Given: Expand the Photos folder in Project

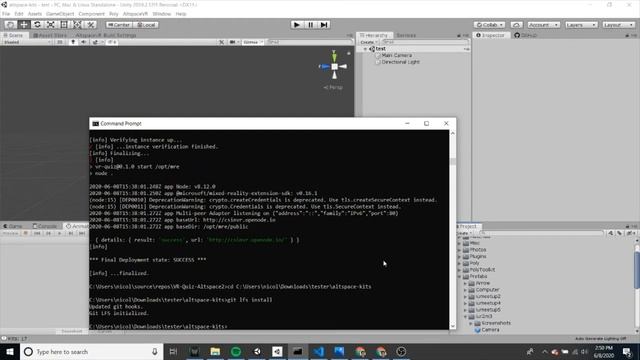Looking at the screenshot, I should [460, 250].
